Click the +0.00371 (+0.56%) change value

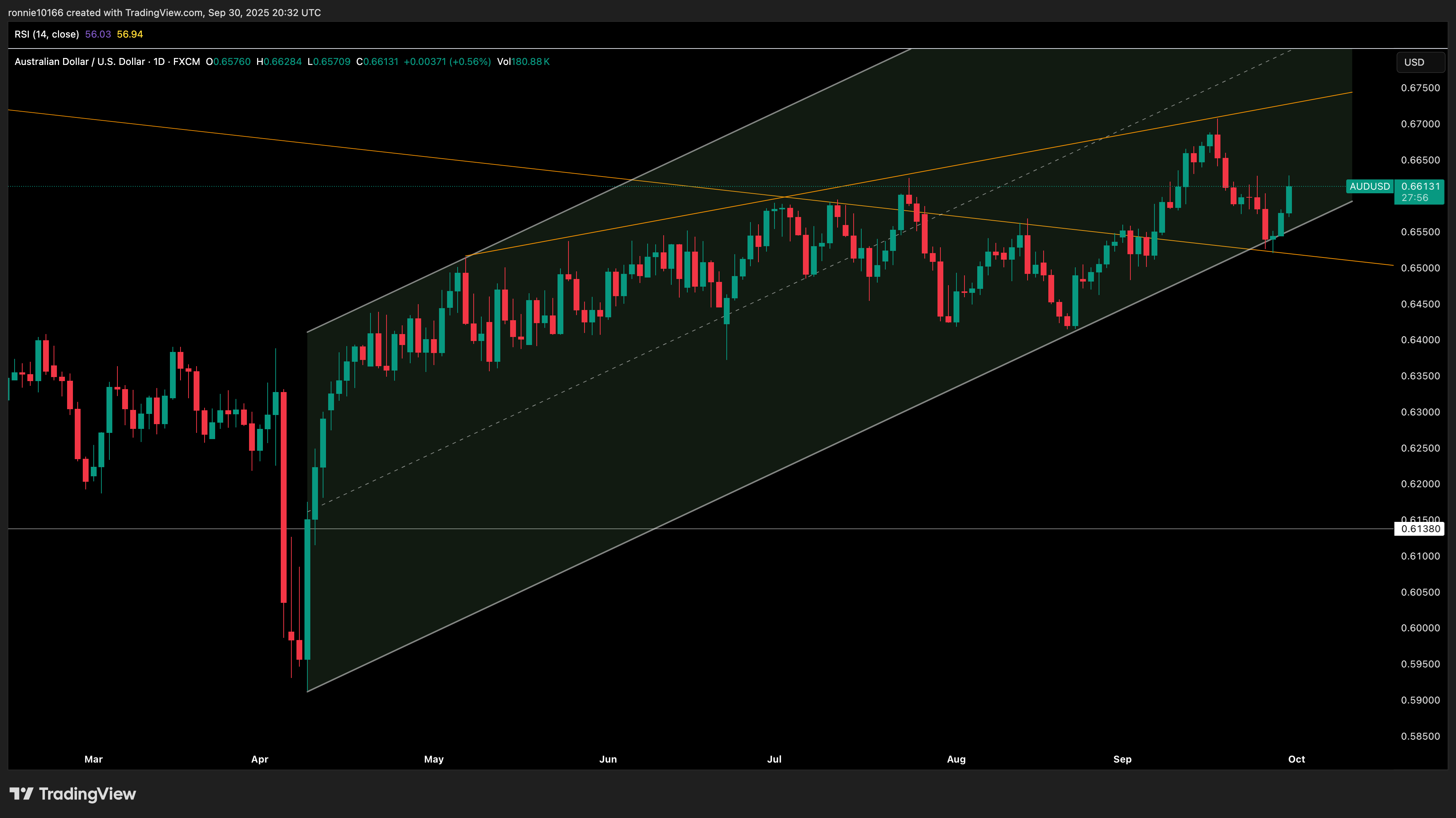click(447, 62)
